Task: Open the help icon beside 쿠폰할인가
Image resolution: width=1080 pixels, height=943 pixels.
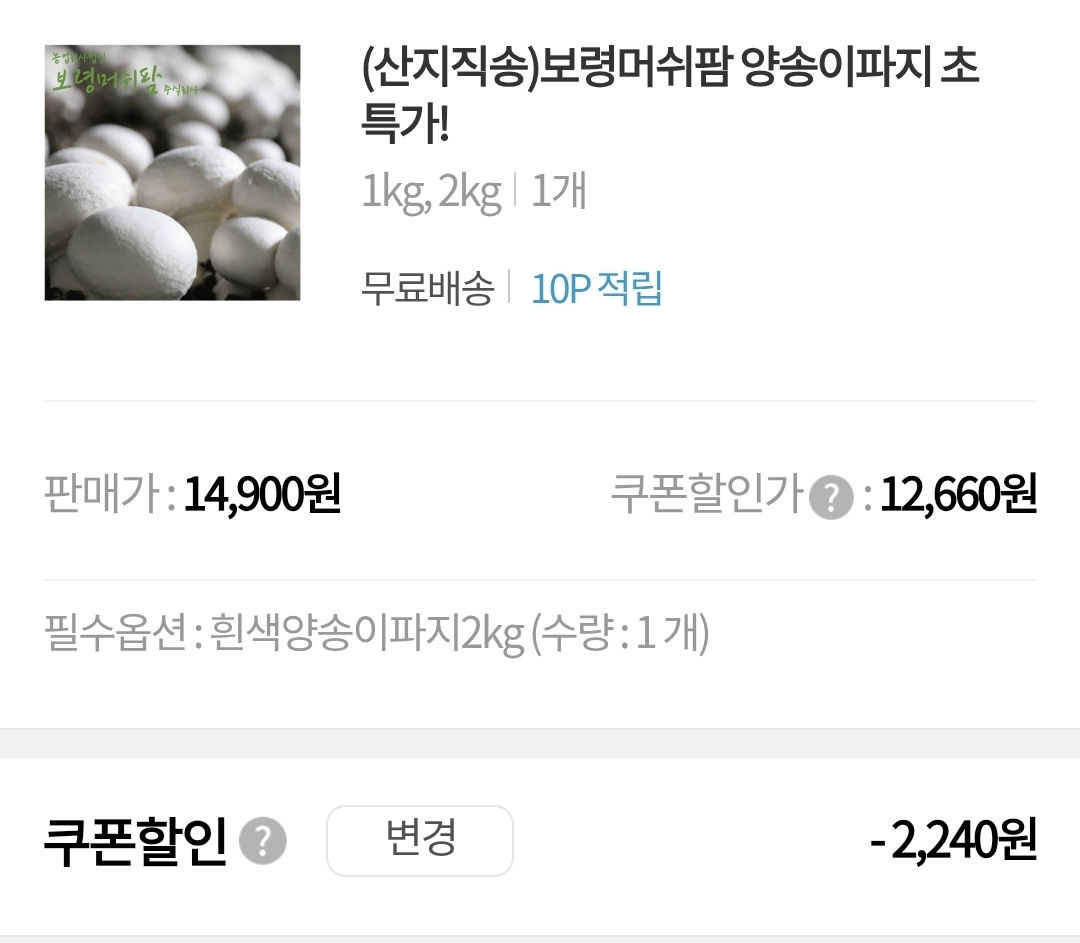Action: (831, 497)
